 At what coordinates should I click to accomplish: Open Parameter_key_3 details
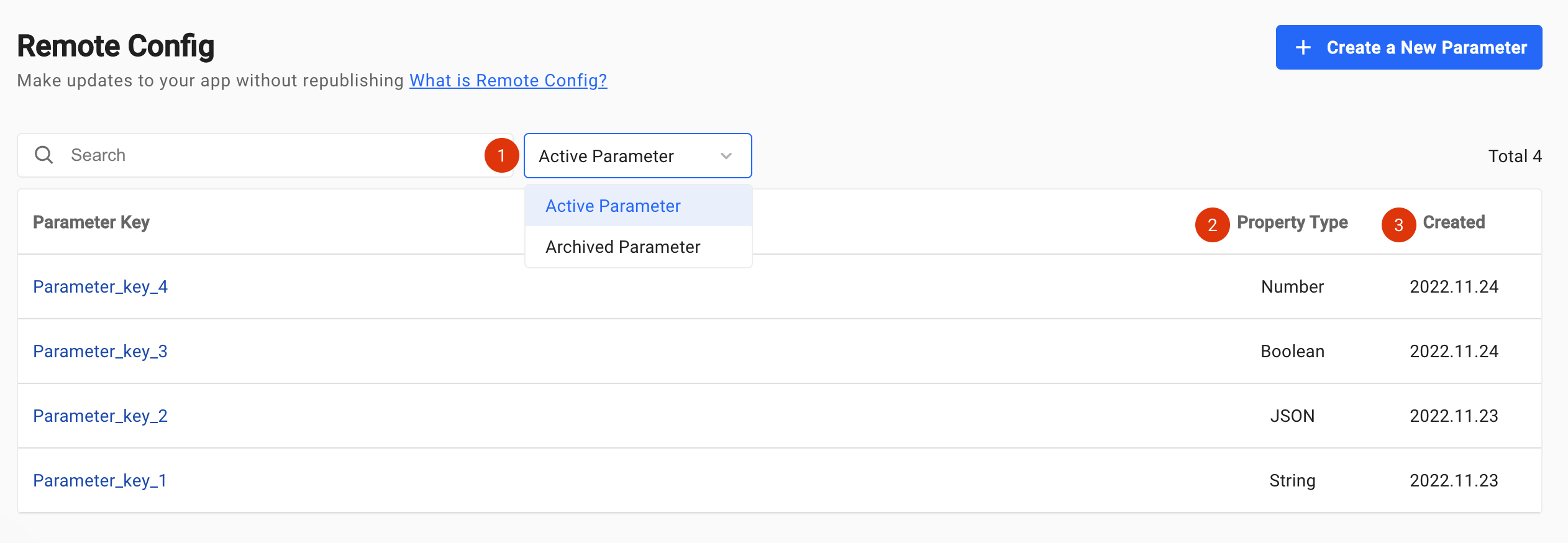click(100, 351)
